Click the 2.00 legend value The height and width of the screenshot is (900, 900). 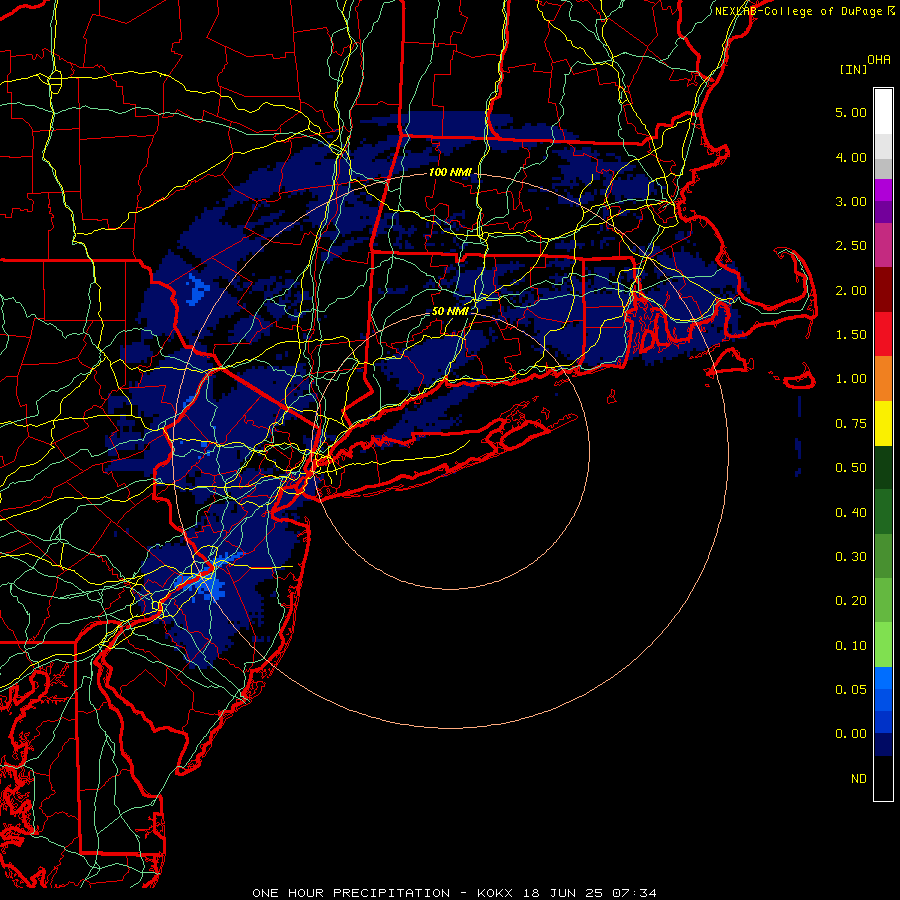click(x=851, y=290)
